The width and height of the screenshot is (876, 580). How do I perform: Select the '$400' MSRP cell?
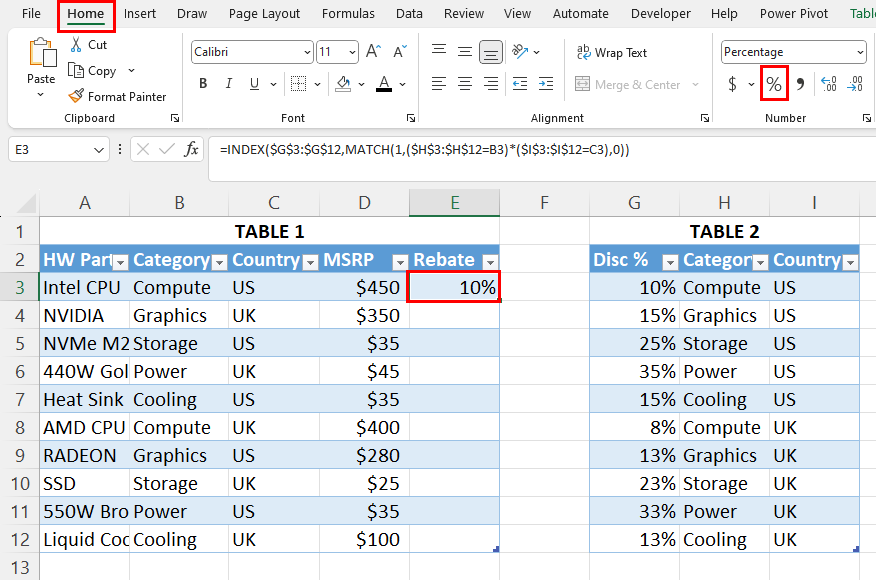(x=364, y=427)
